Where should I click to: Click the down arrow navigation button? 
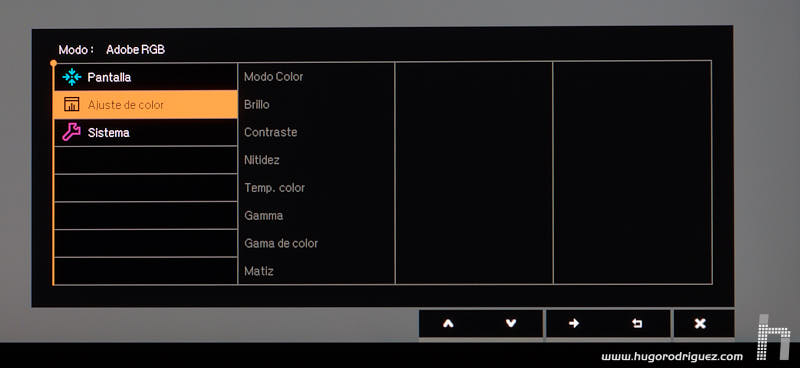pos(511,323)
